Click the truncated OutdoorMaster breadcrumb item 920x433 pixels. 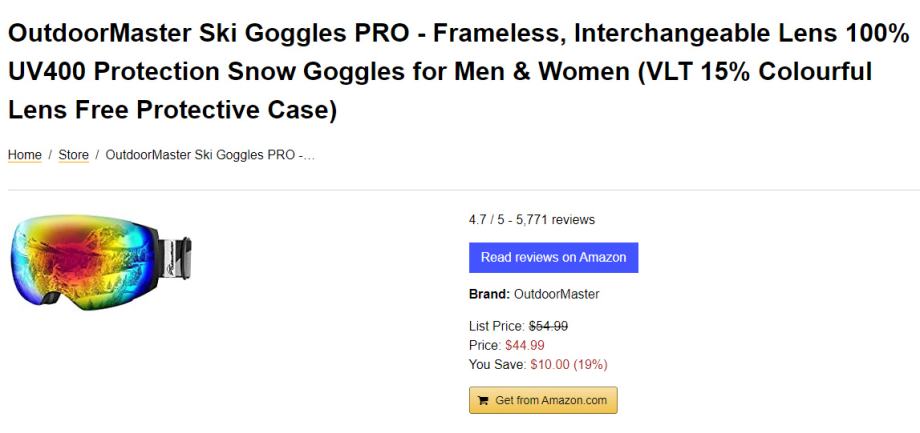211,155
